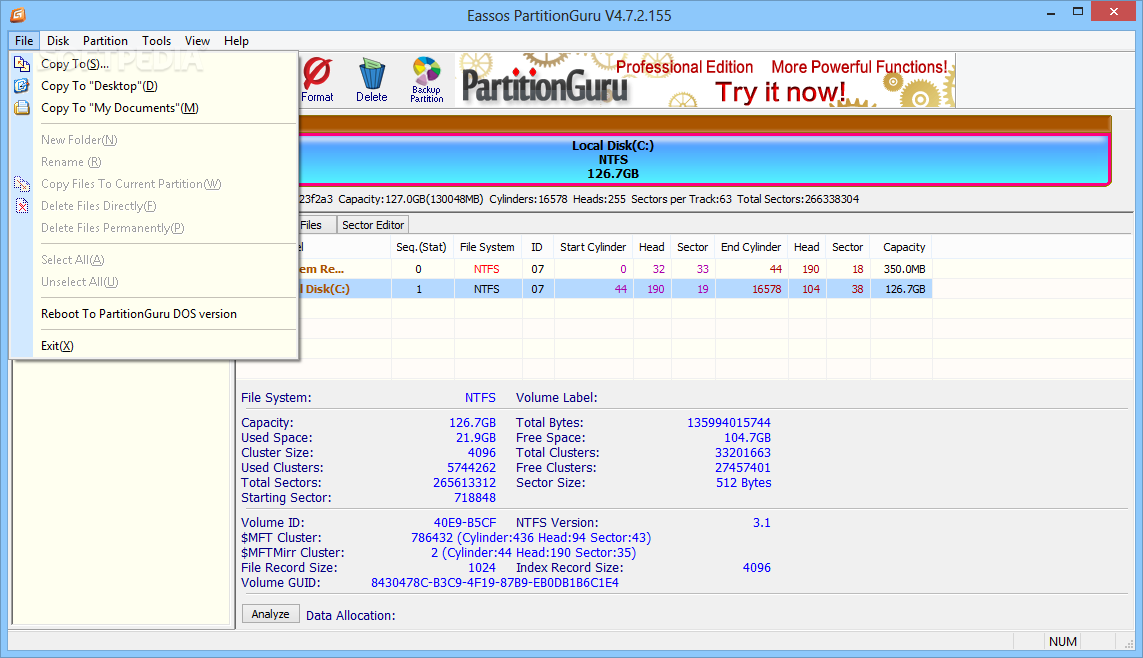Click the Backup Partition toolbar icon

coord(426,80)
